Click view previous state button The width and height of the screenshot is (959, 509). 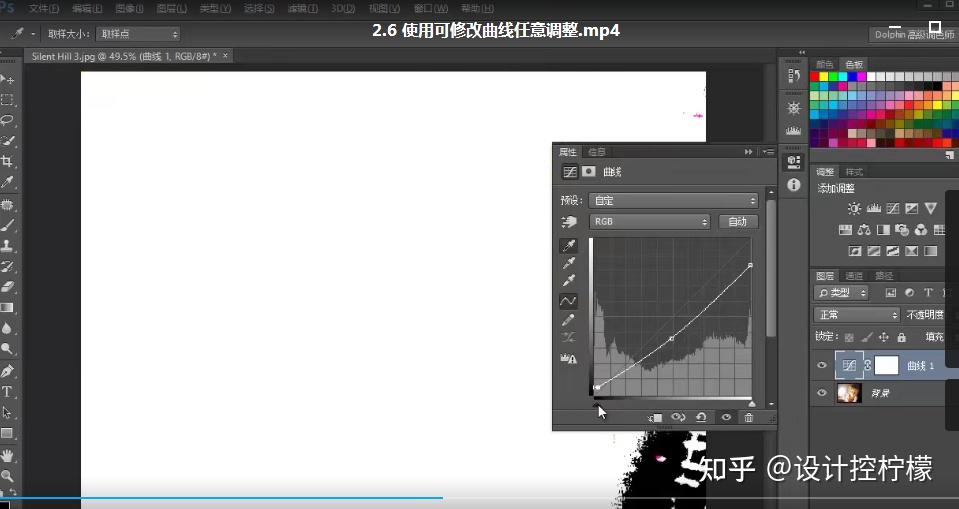(678, 417)
